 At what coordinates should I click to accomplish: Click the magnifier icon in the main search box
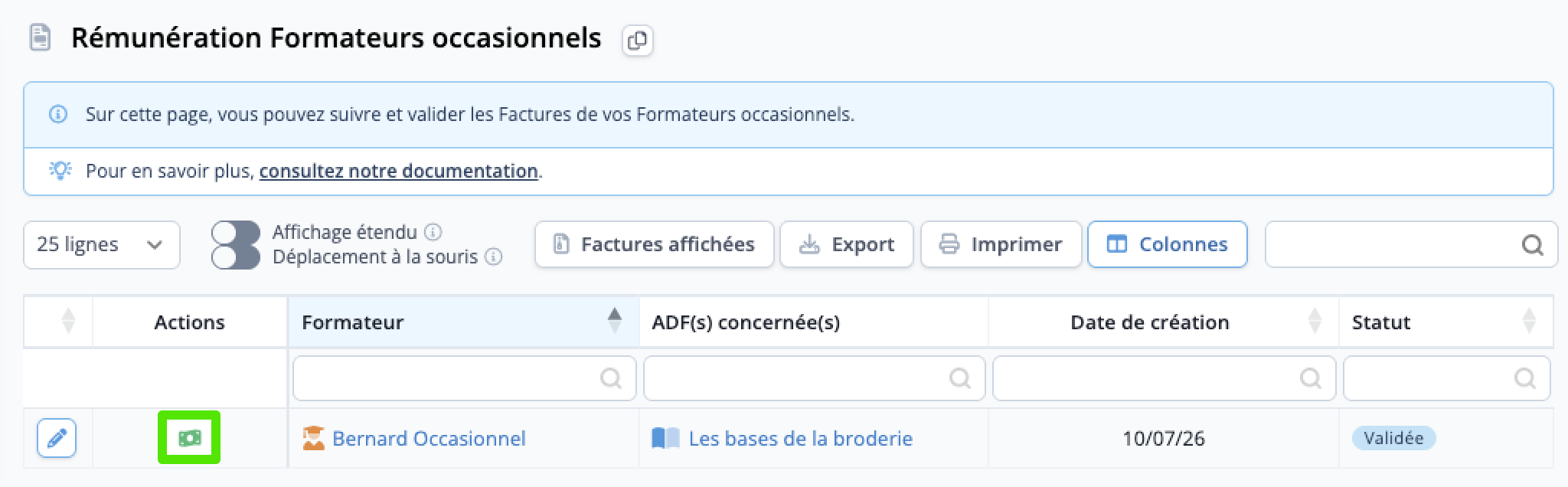tap(1532, 245)
